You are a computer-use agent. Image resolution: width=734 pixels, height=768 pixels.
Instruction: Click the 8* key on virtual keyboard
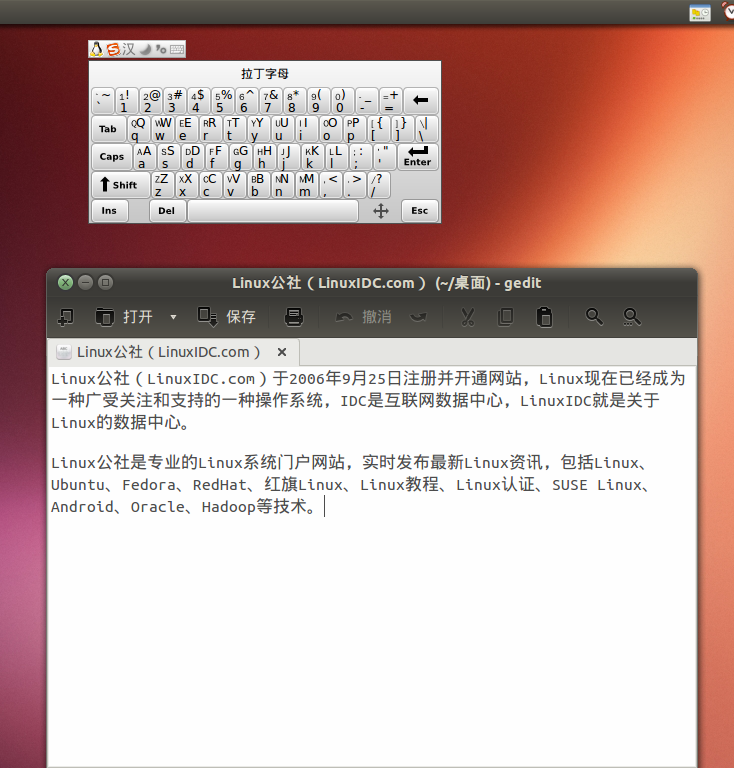294,101
